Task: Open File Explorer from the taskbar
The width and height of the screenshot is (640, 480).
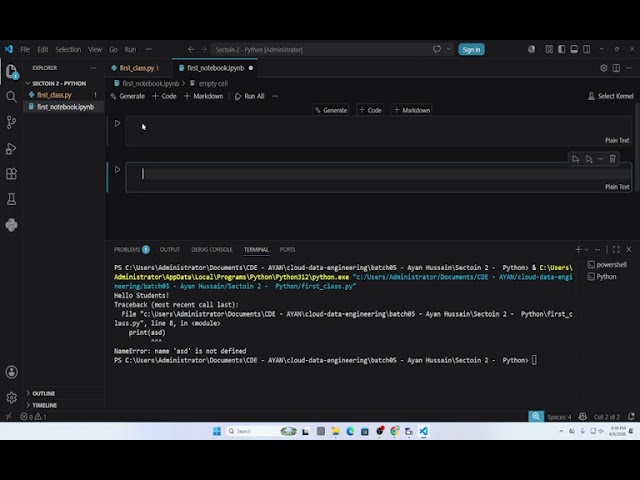Action: [x=336, y=431]
